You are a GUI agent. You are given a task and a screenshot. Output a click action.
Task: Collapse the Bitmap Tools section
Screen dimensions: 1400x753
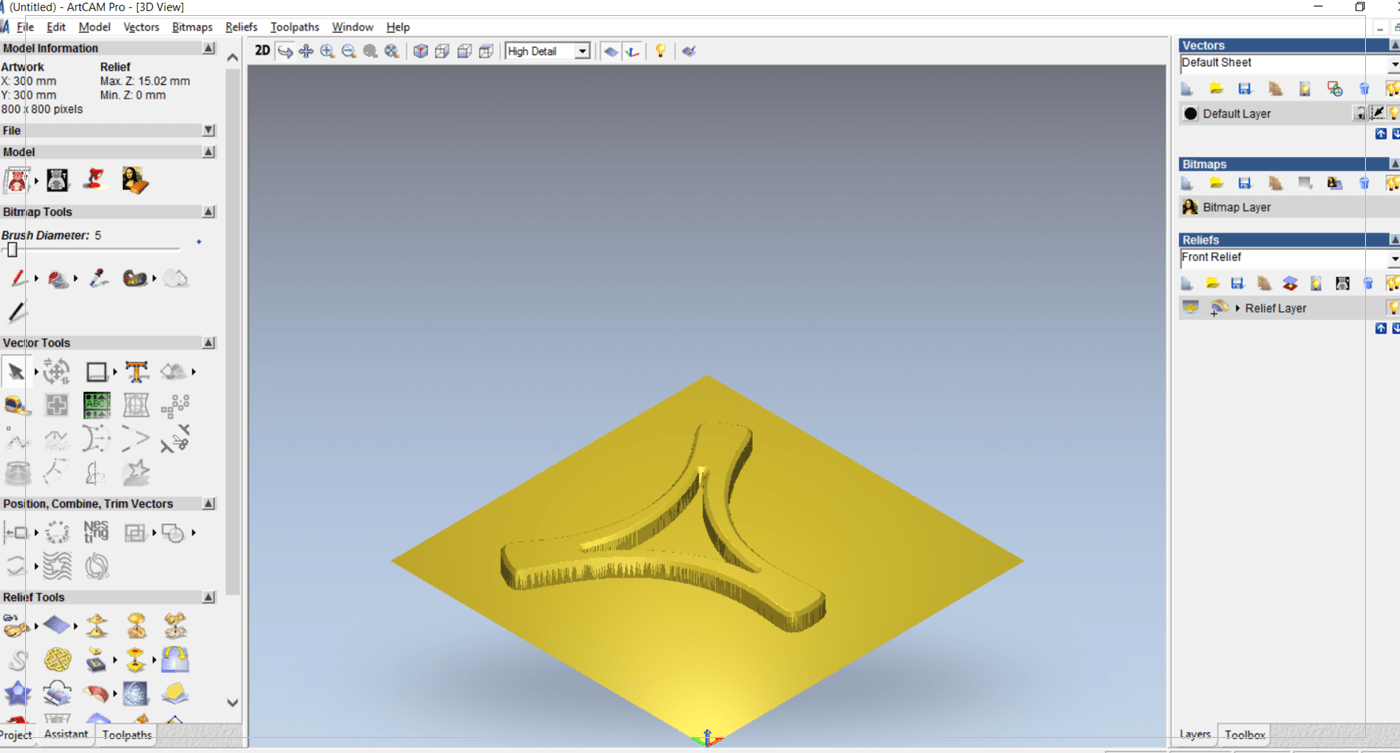point(208,212)
